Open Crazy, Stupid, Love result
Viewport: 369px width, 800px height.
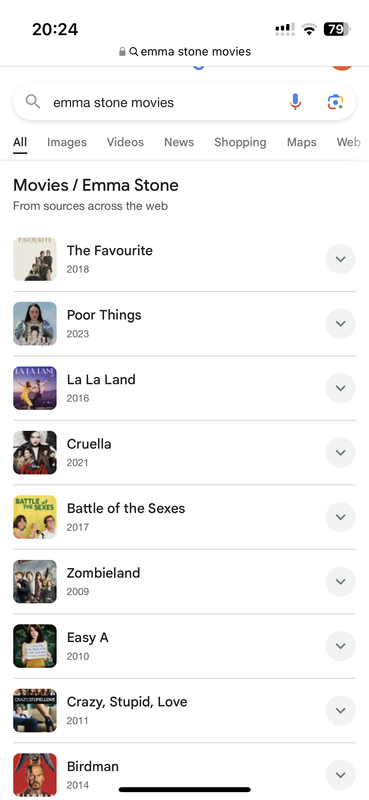(127, 702)
